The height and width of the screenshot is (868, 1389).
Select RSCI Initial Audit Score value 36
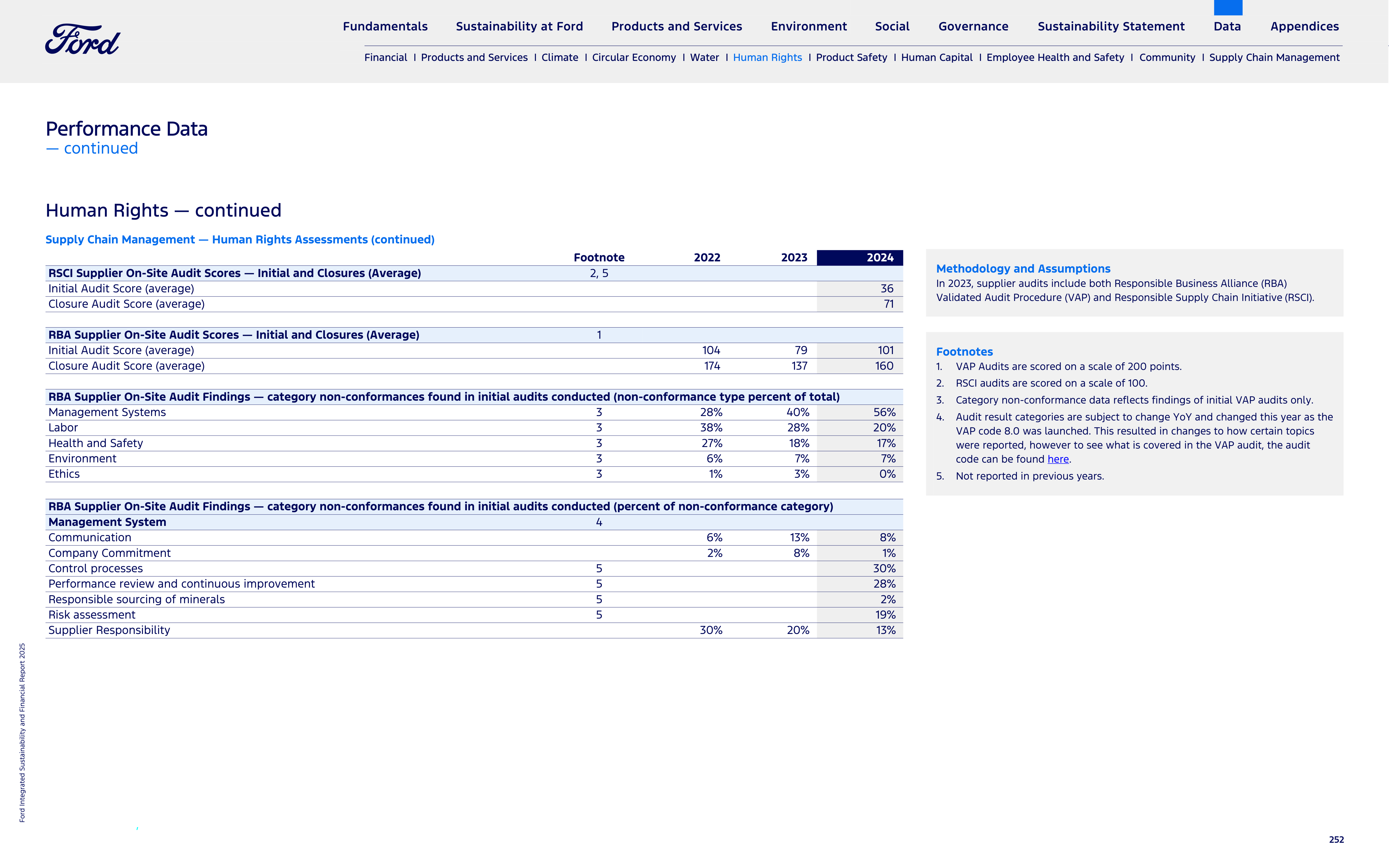click(887, 289)
